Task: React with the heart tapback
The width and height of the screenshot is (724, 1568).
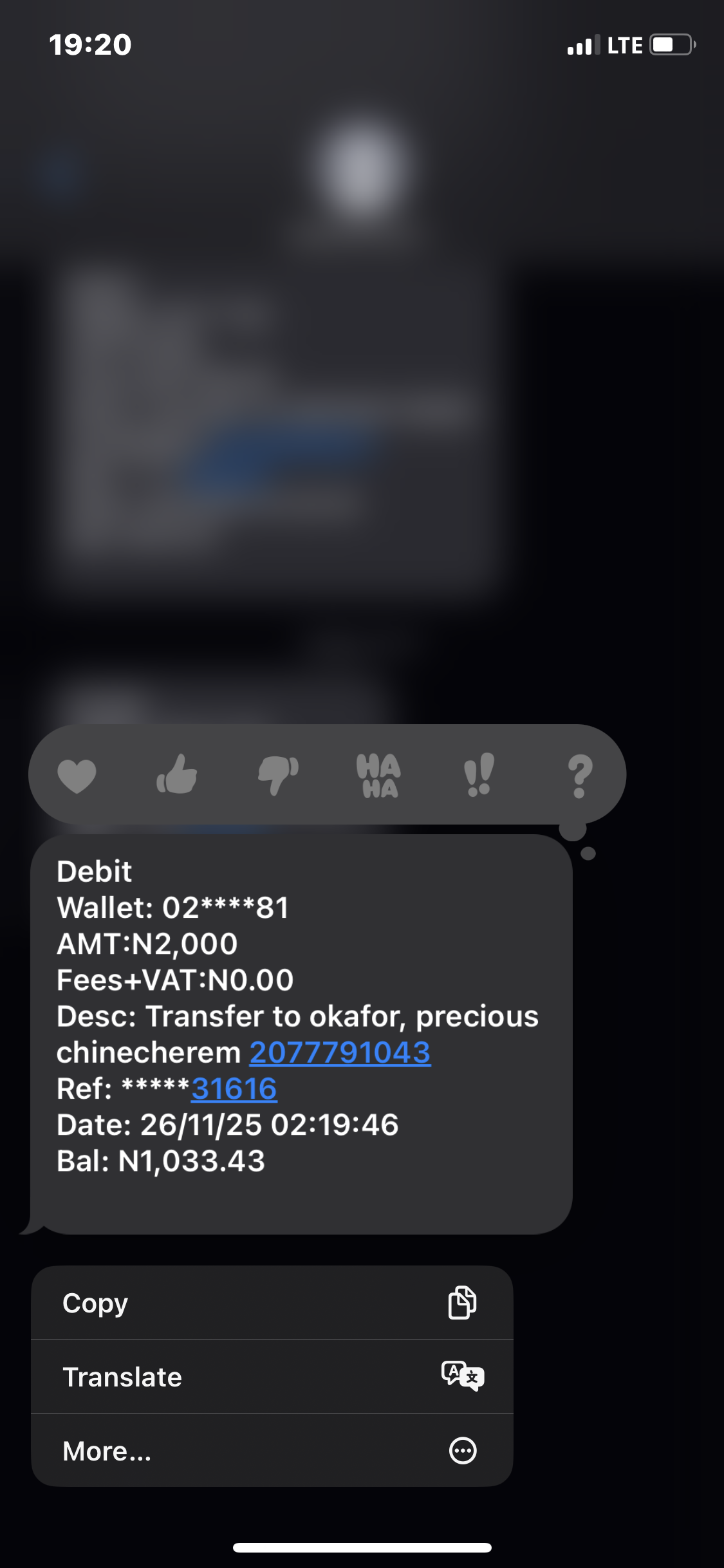Action: [77, 775]
